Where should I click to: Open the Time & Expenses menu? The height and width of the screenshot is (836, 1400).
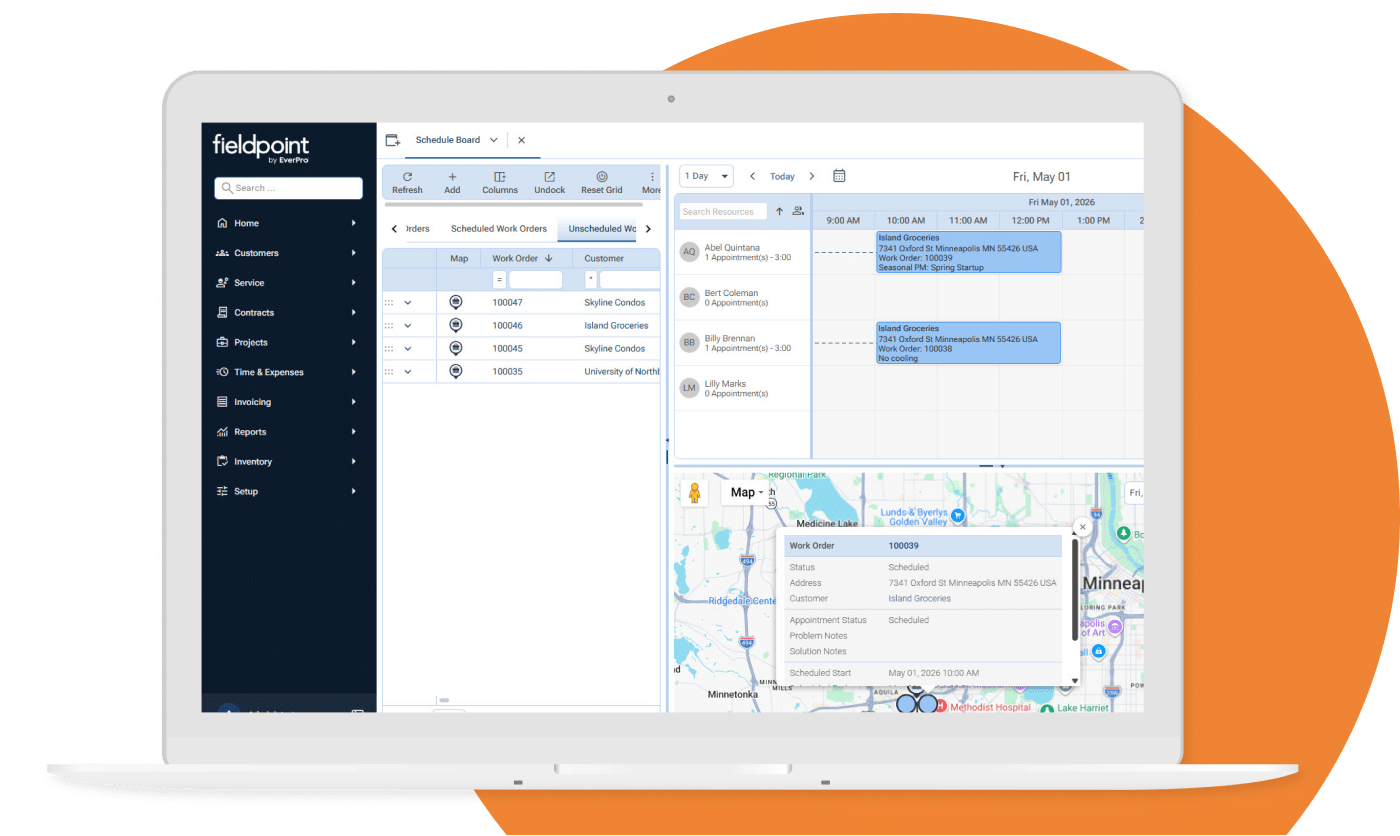(x=288, y=372)
